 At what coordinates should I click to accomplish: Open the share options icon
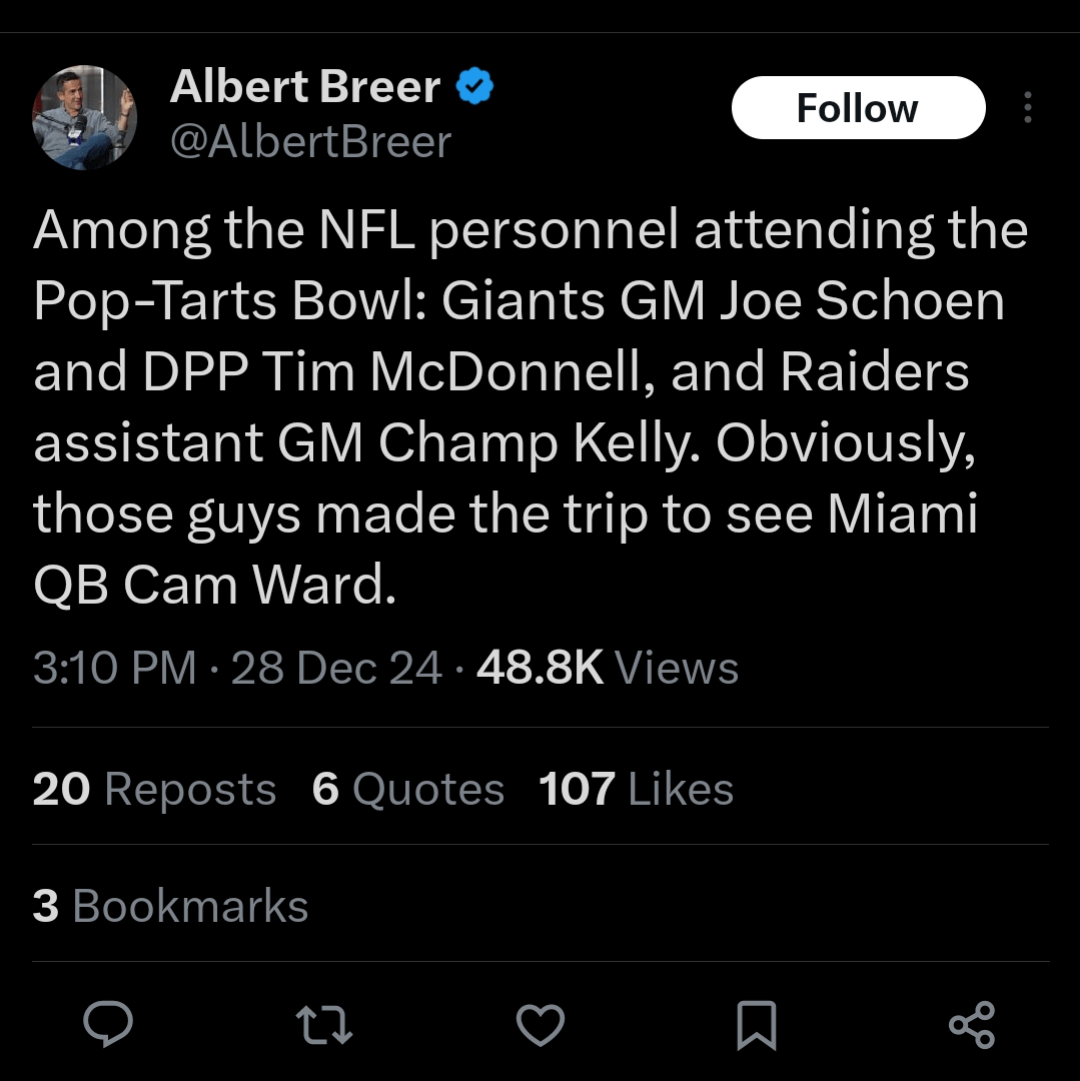pos(971,1025)
